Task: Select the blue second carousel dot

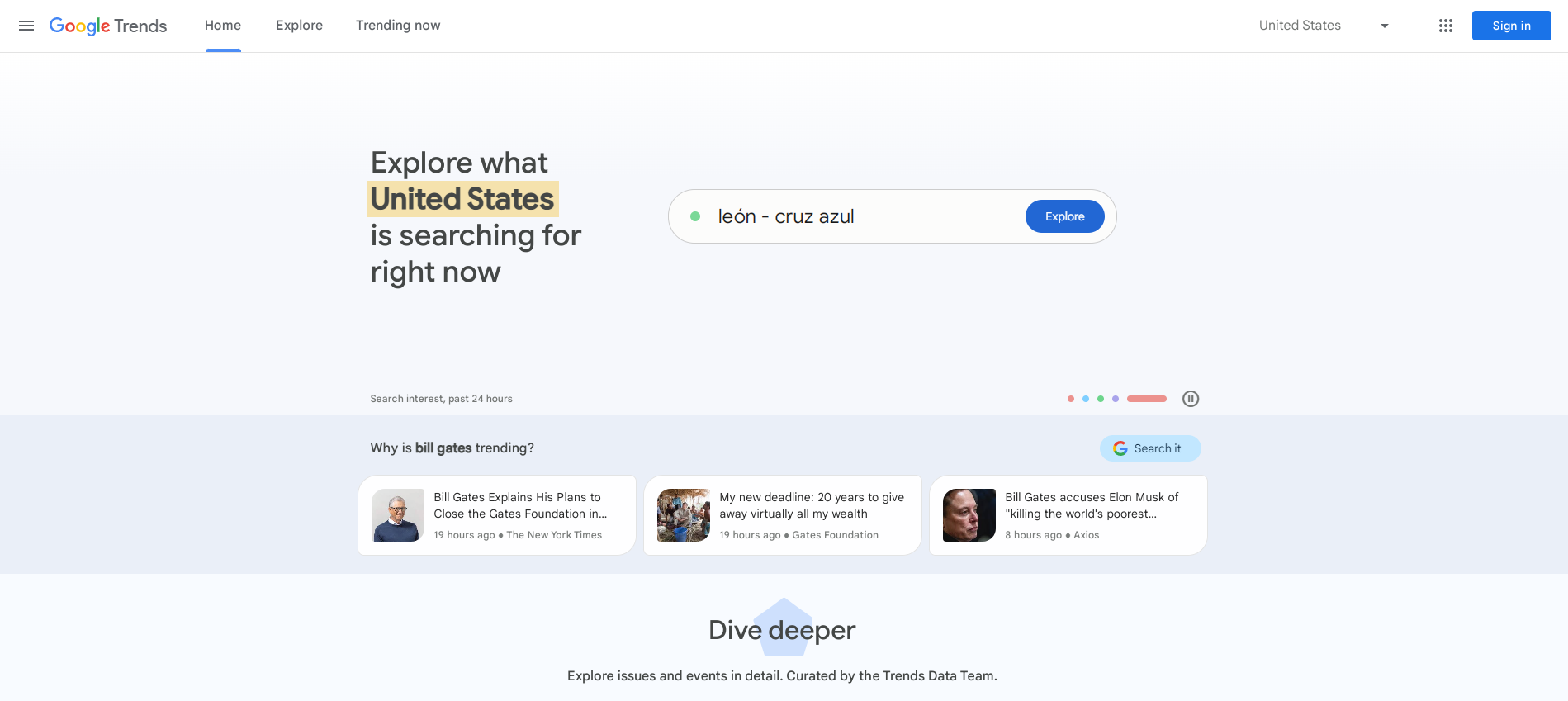Action: pyautogui.click(x=1085, y=399)
